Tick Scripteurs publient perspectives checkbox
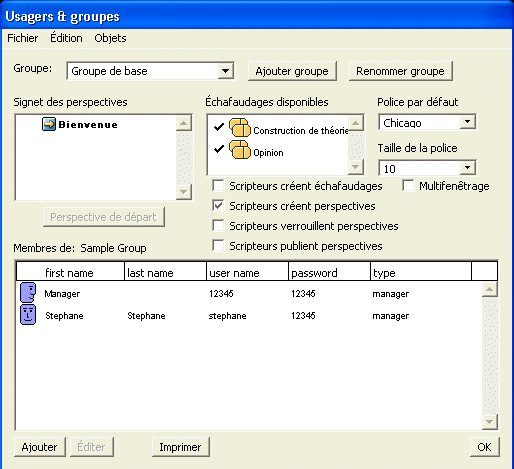Viewport: 514px width, 469px height. pos(218,246)
